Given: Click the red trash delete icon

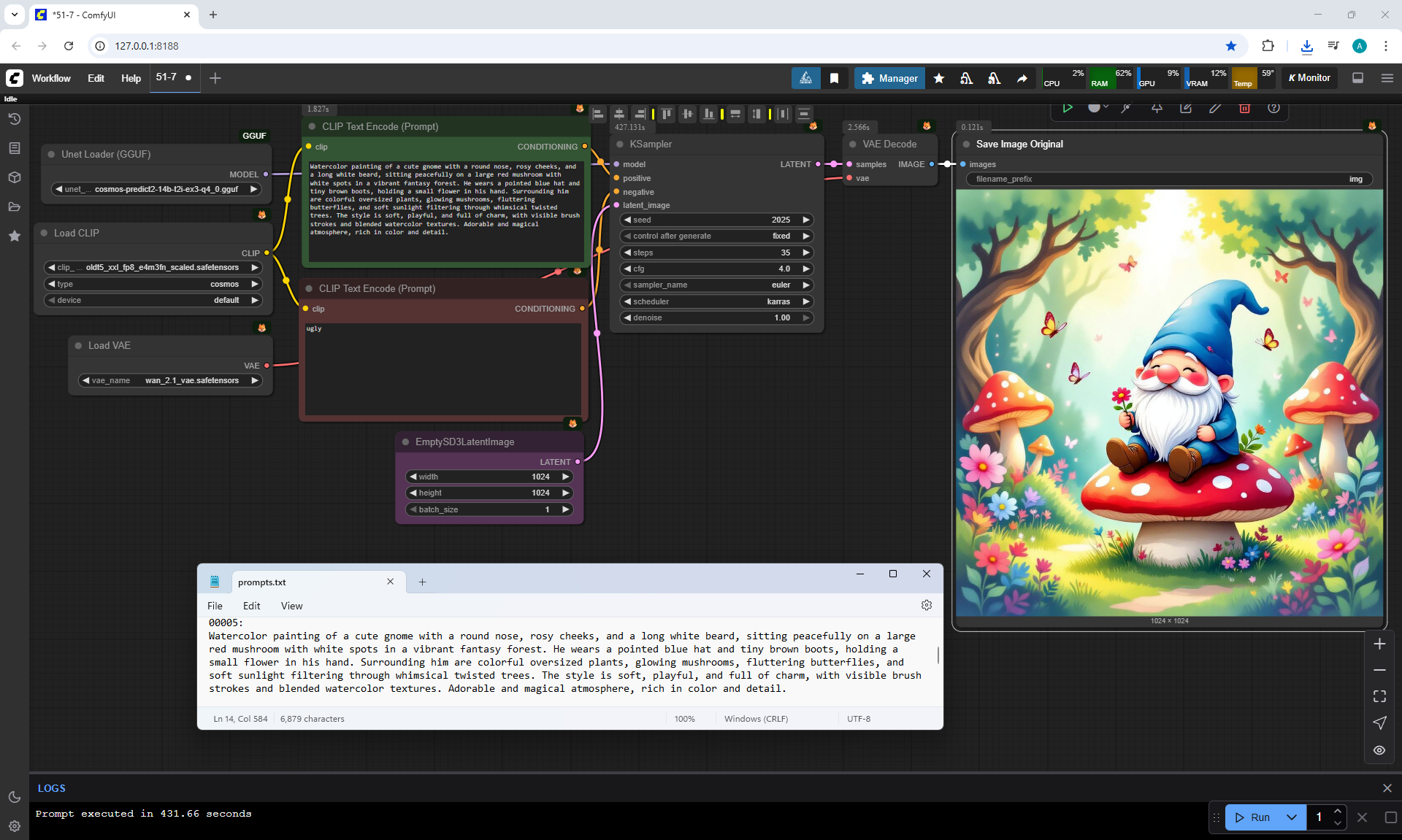Looking at the screenshot, I should click(x=1244, y=108).
